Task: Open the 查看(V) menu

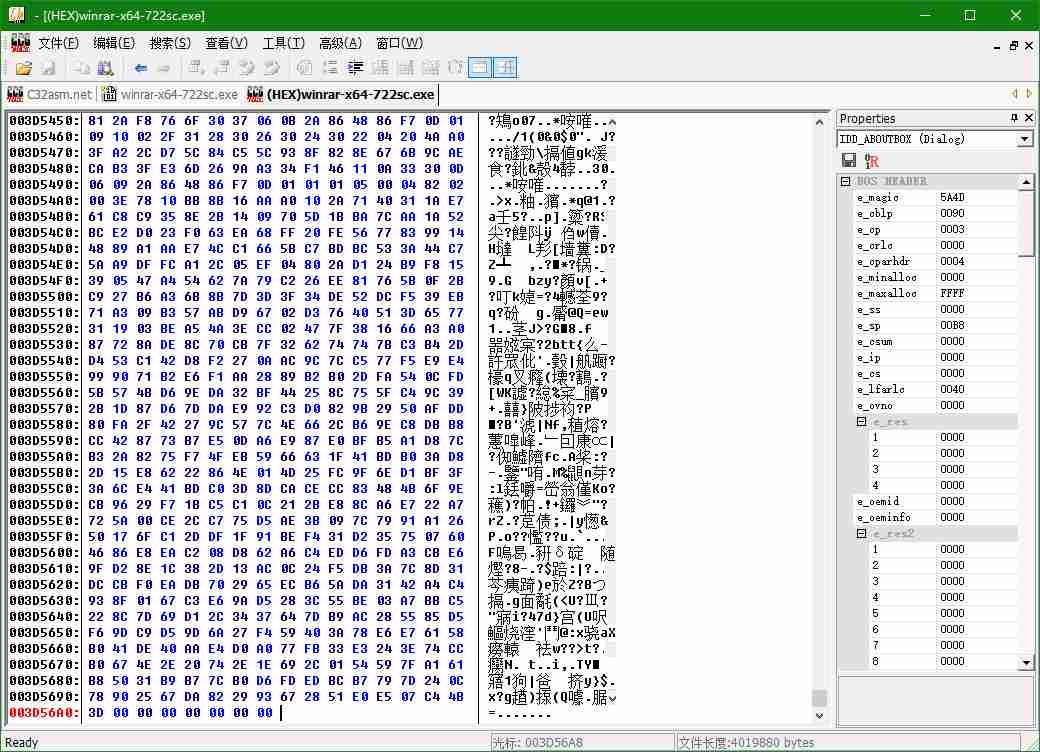Action: coord(226,44)
